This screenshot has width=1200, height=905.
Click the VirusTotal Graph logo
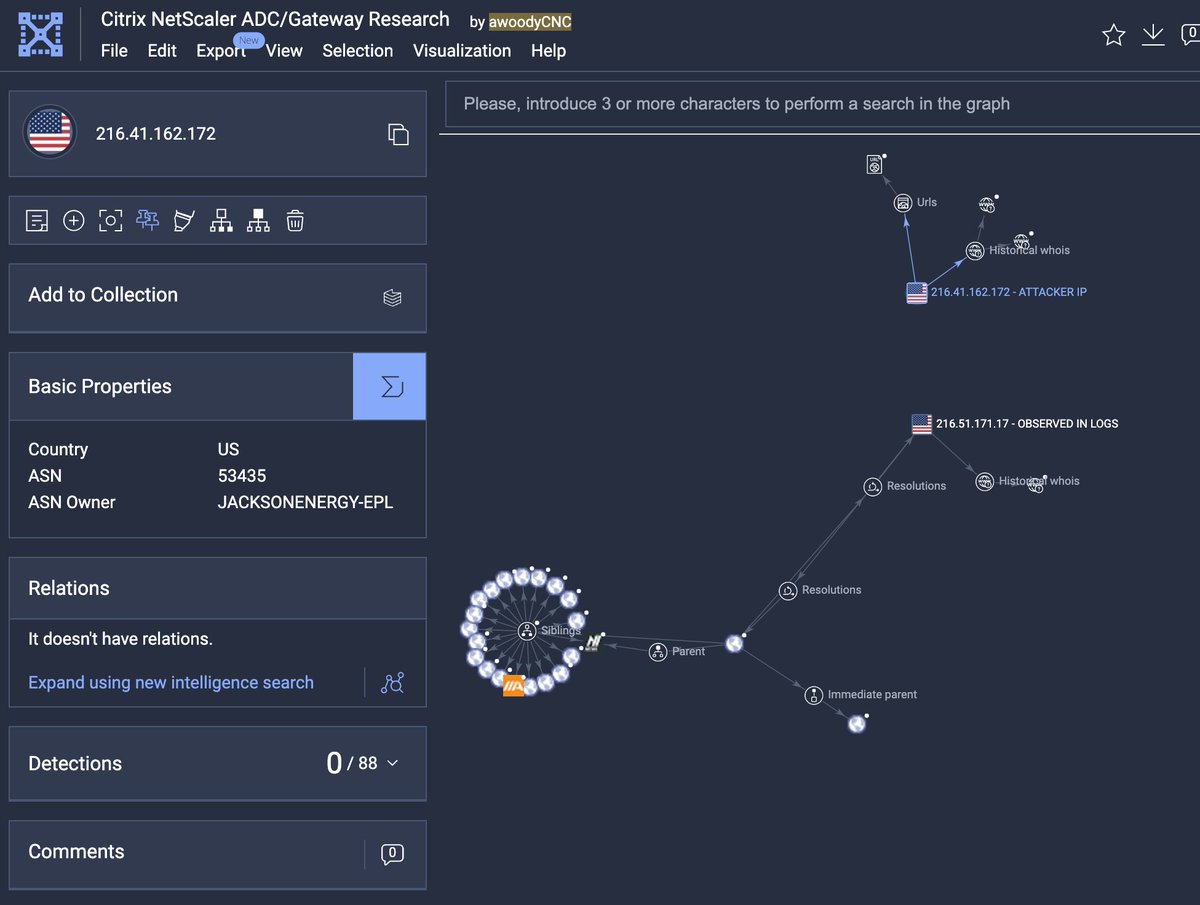(40, 35)
